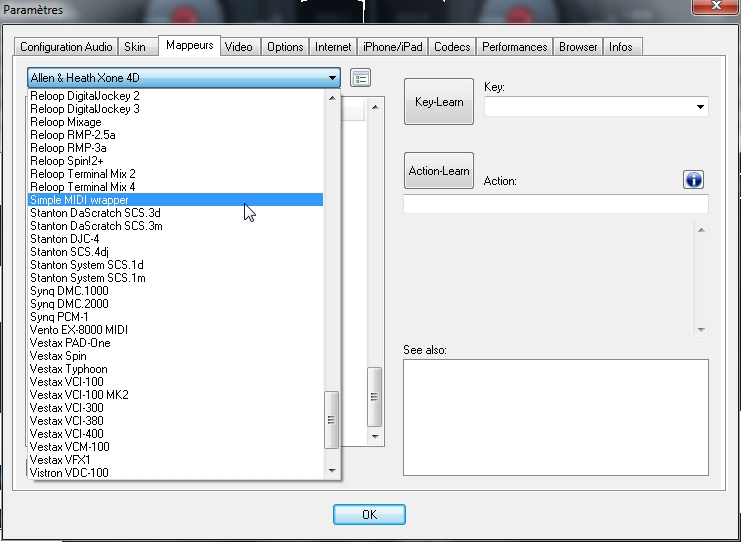Switch to the Internet tab

[333, 47]
